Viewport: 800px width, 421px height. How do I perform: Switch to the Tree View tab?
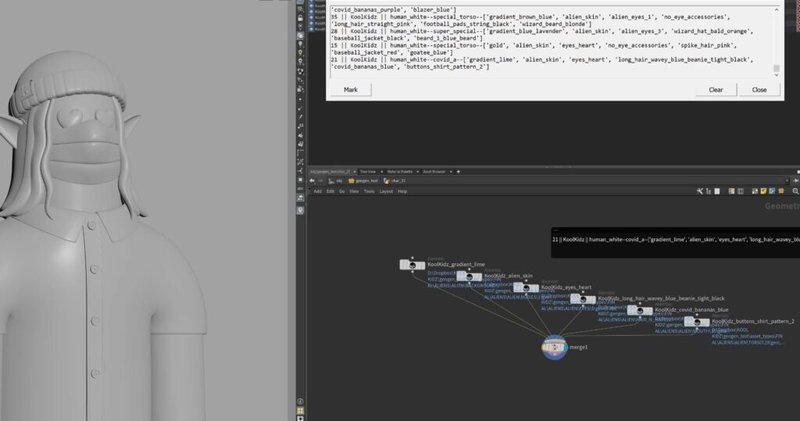point(368,171)
